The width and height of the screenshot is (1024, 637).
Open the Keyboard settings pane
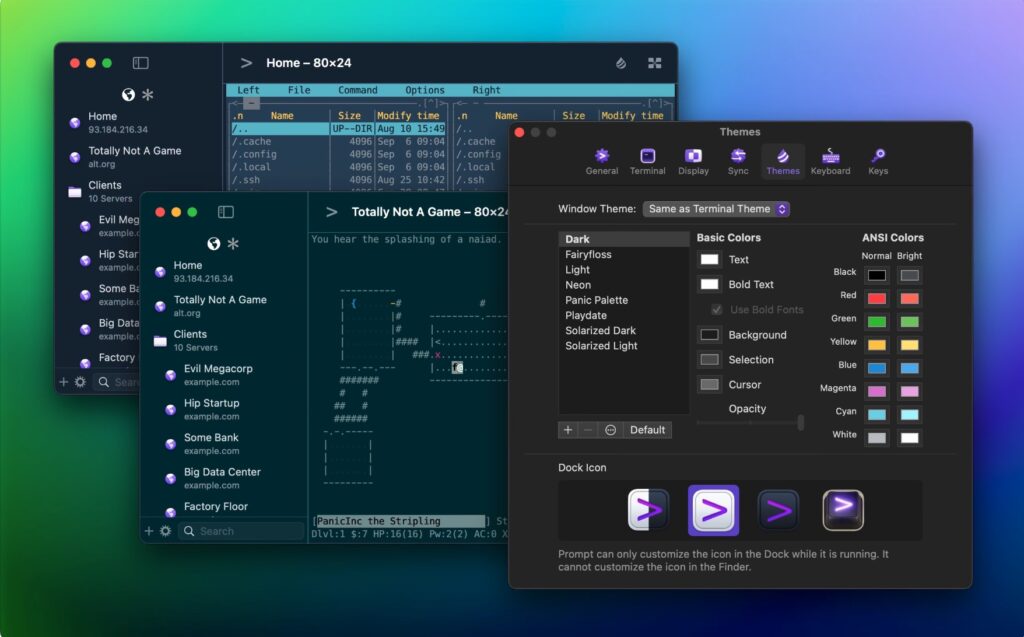(x=830, y=158)
